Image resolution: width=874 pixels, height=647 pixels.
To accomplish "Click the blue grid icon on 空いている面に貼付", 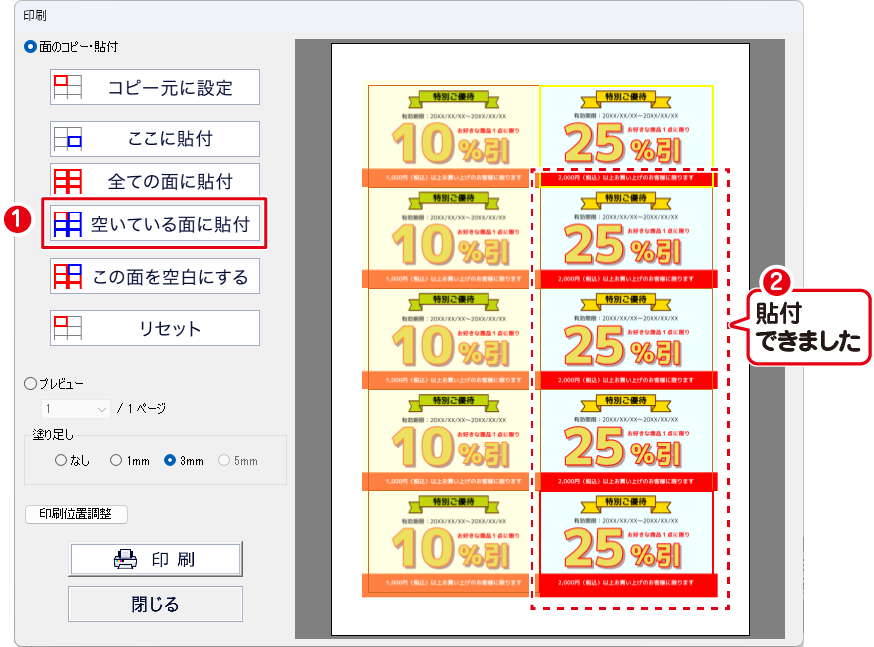I will (67, 223).
